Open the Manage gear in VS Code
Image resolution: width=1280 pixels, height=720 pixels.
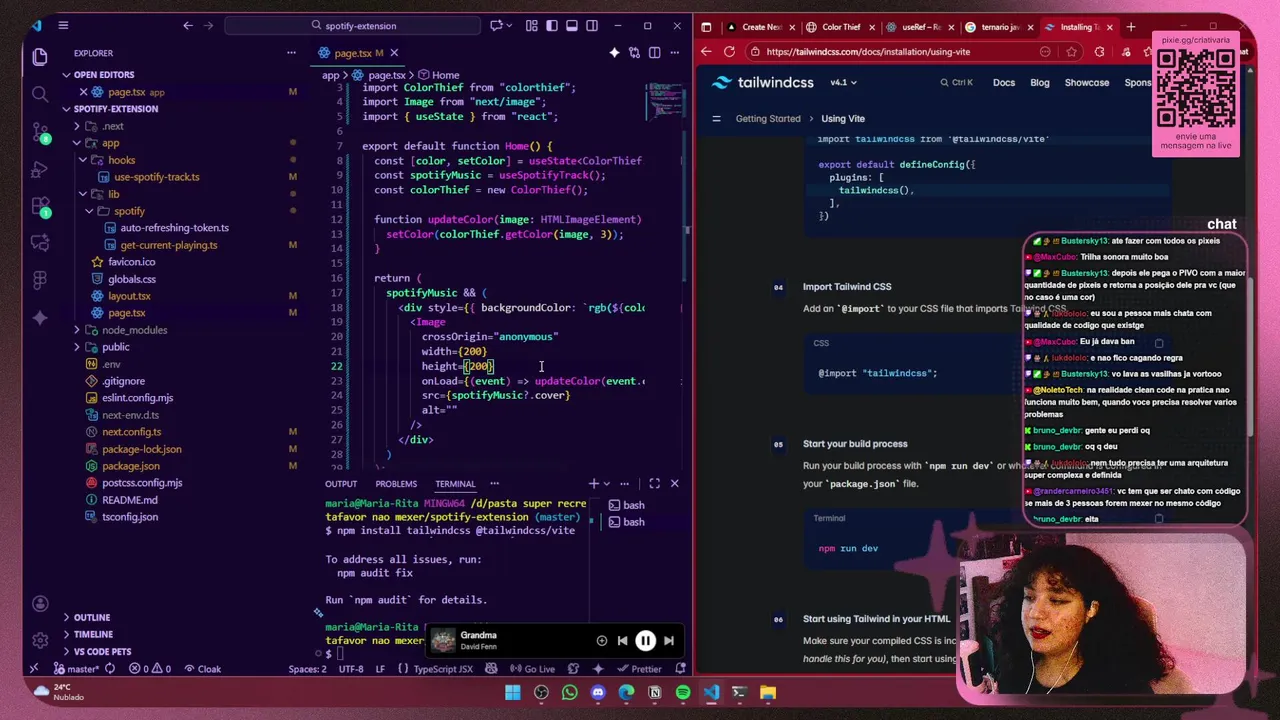point(40,640)
